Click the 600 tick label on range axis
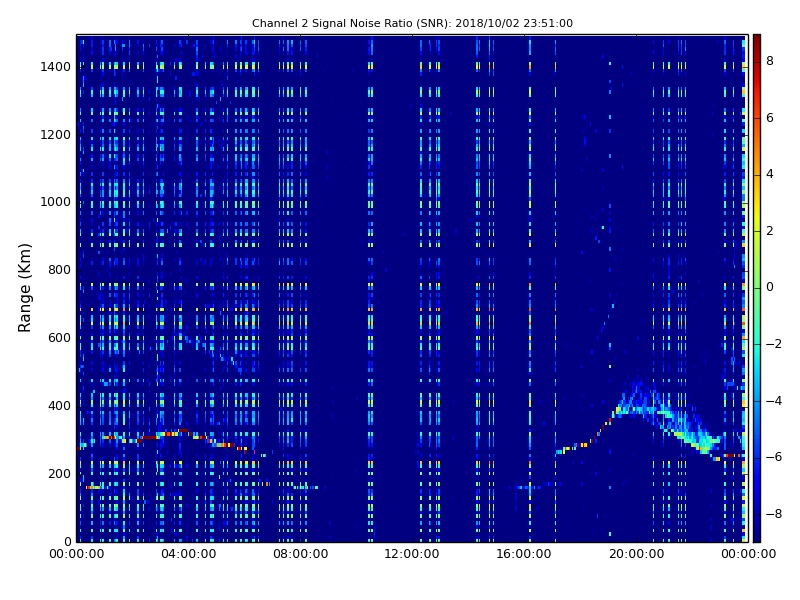800x600 pixels. click(x=59, y=338)
